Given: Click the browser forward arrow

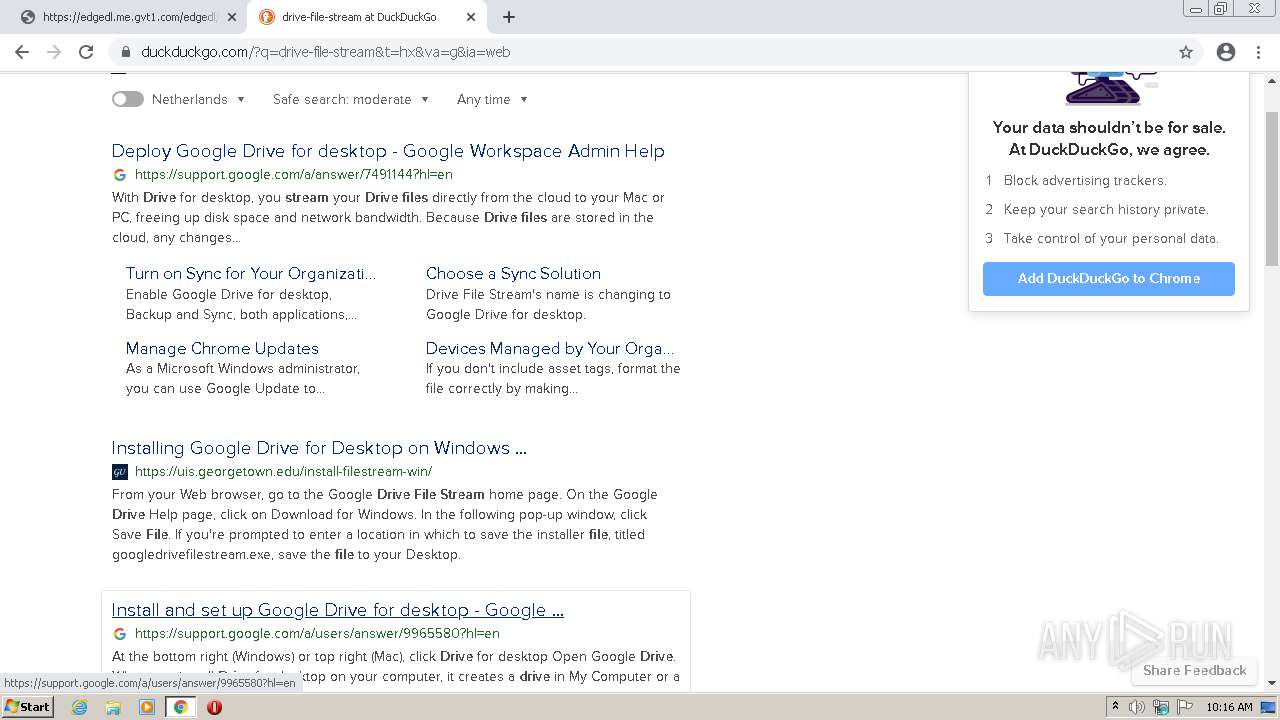Looking at the screenshot, I should (x=54, y=52).
